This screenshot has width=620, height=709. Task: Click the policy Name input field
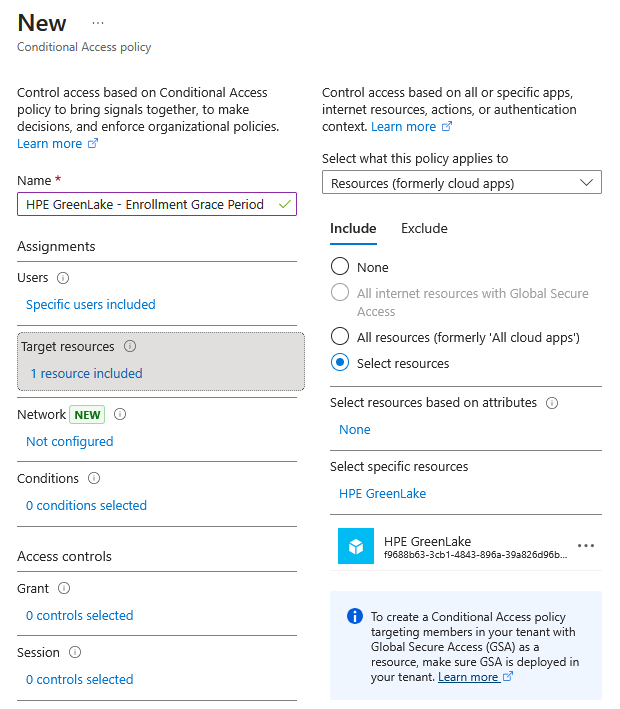(x=146, y=204)
